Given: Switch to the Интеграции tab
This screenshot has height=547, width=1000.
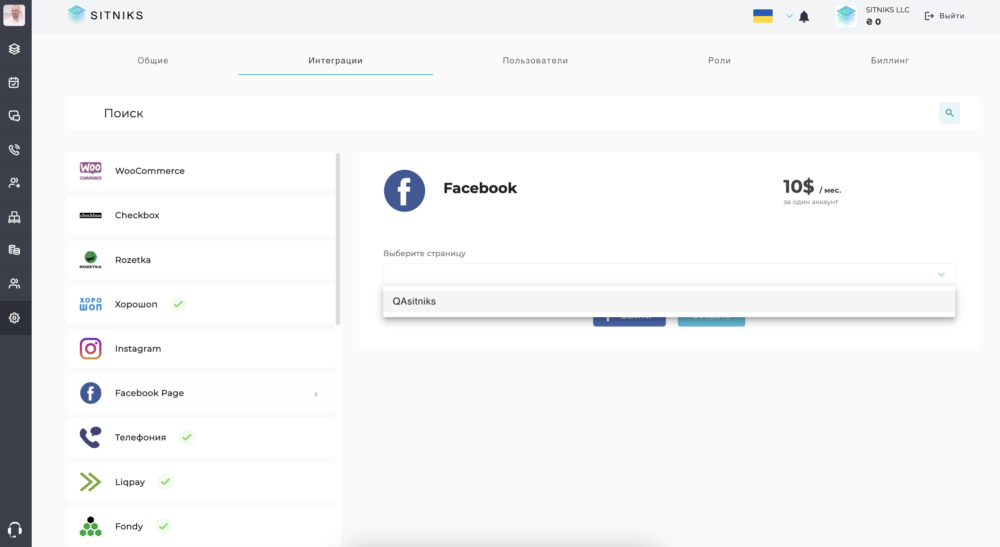Looking at the screenshot, I should (335, 61).
